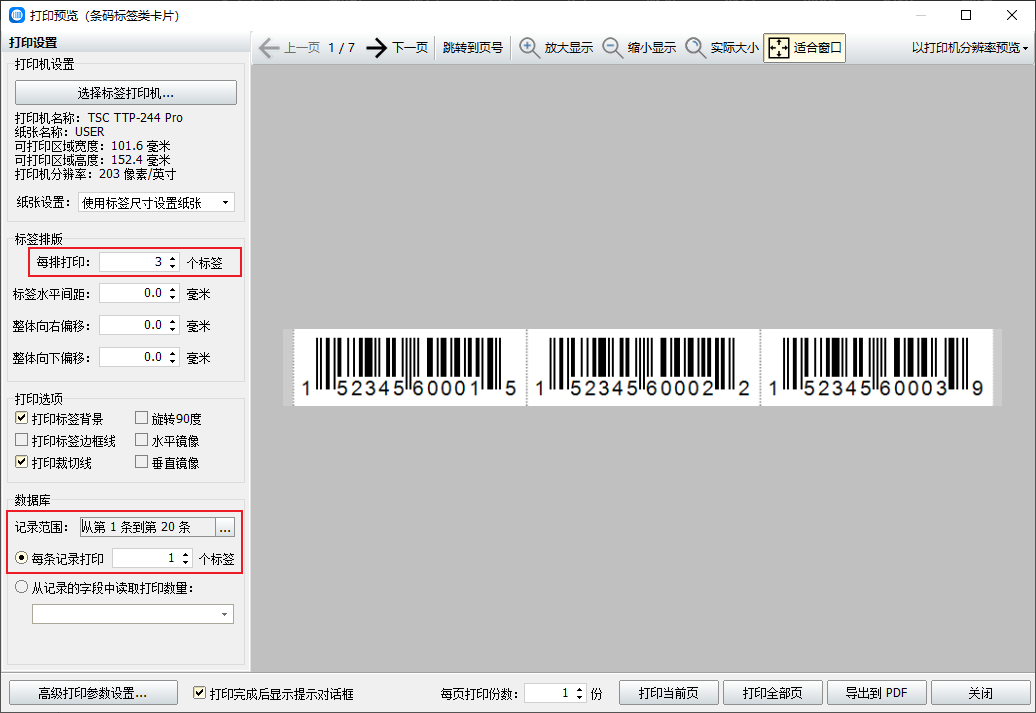Image resolution: width=1036 pixels, height=713 pixels.
Task: Click the app icon in title bar
Action: (16, 15)
